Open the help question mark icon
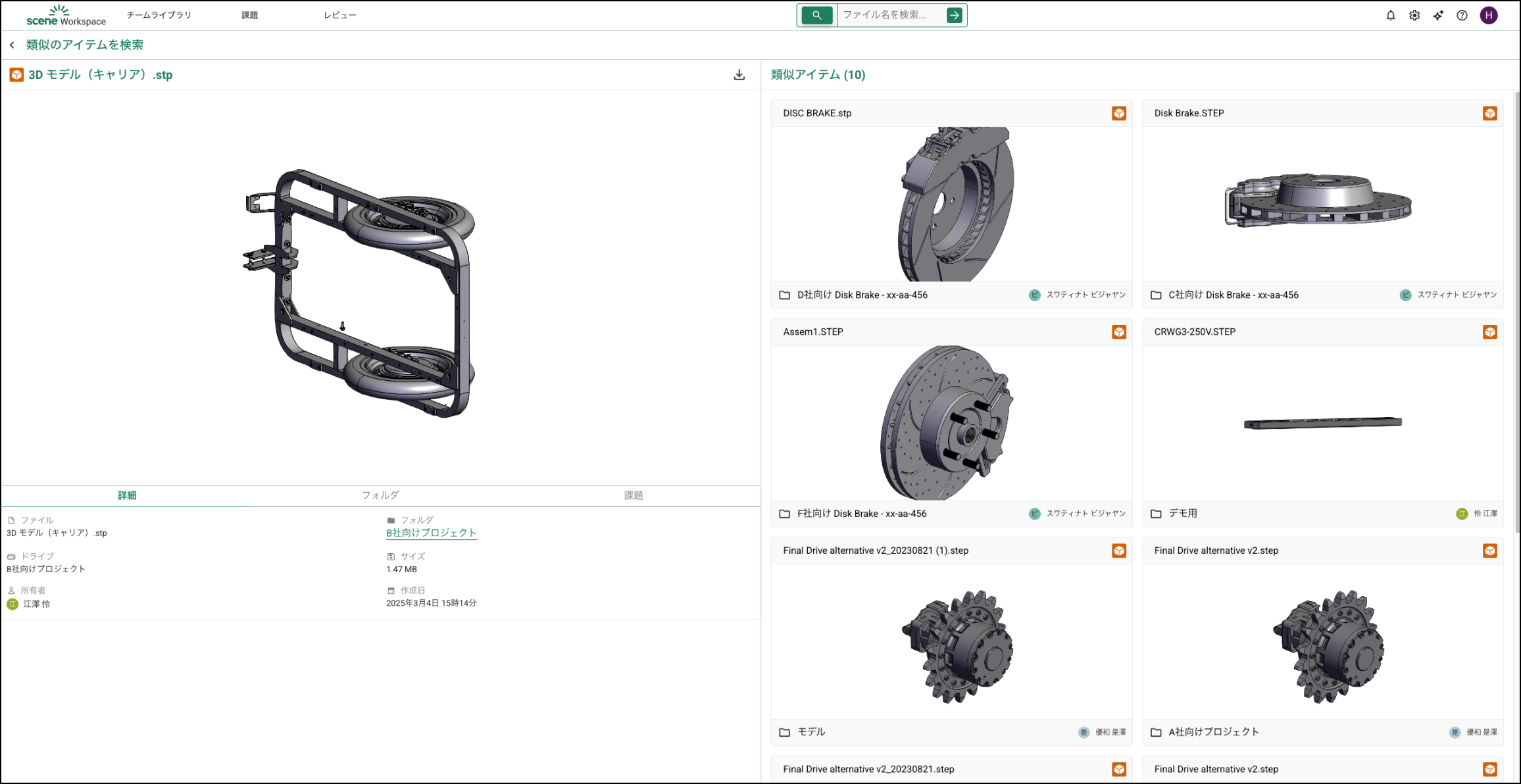This screenshot has height=784, width=1521. 1462,15
